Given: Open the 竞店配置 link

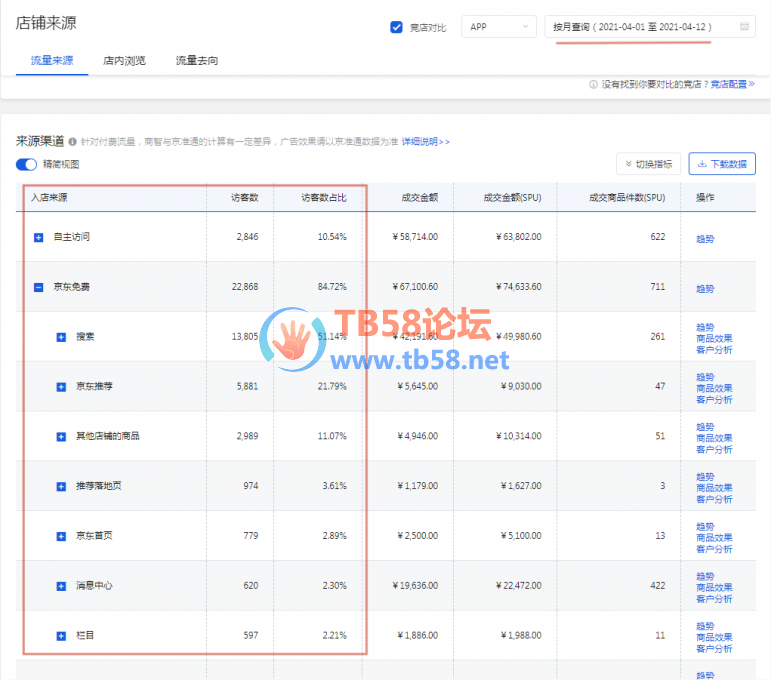Looking at the screenshot, I should pyautogui.click(x=732, y=85).
